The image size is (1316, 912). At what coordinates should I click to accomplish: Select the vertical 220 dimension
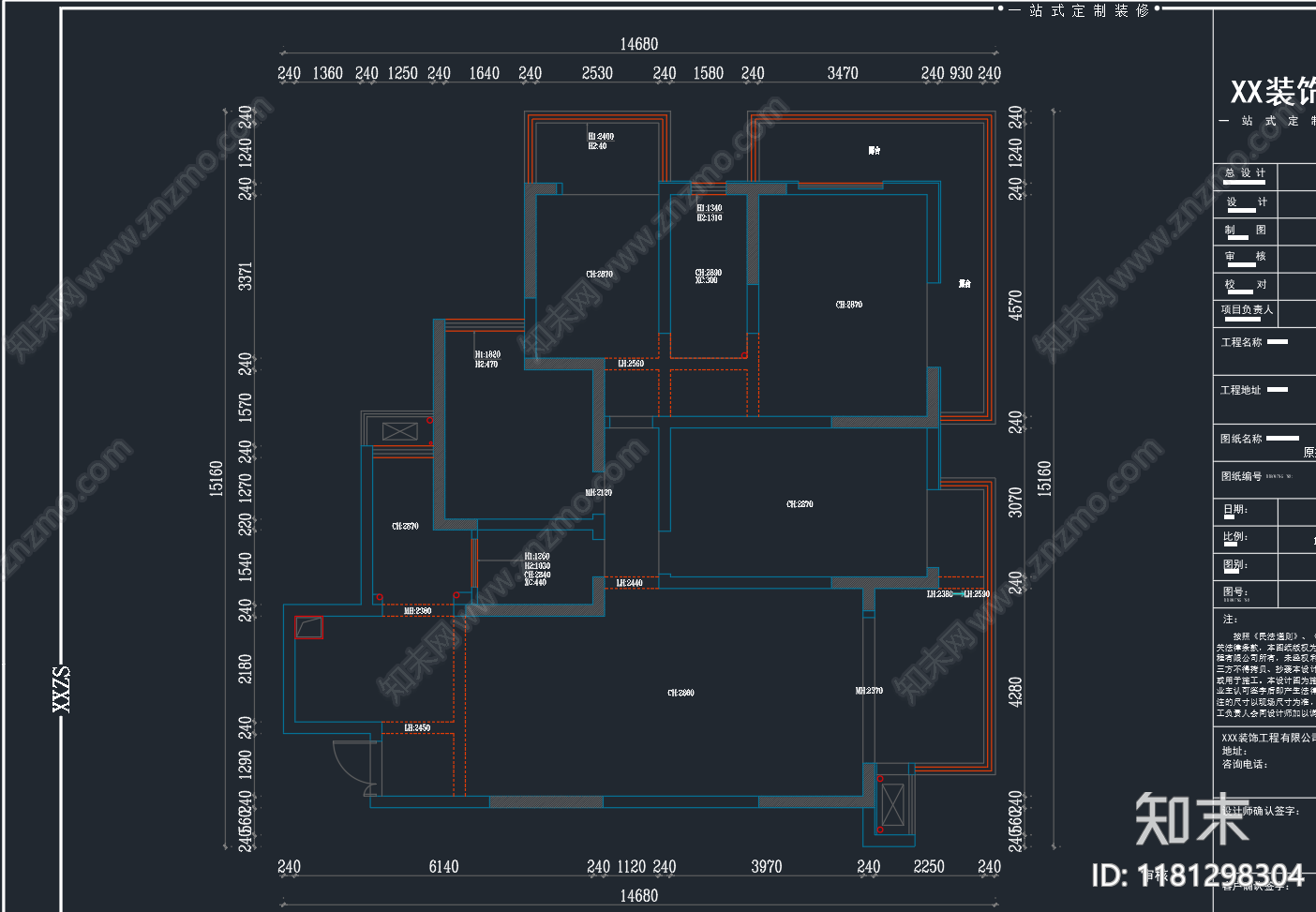(x=246, y=525)
